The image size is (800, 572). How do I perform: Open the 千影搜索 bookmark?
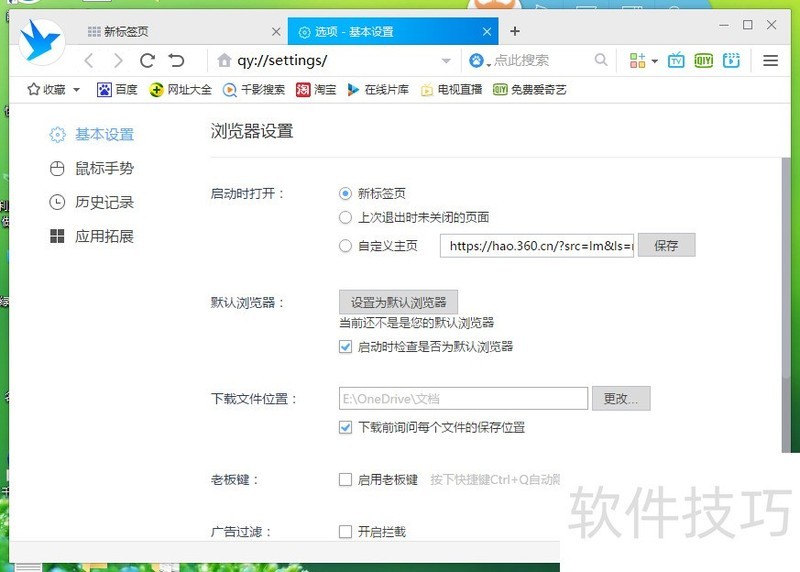(254, 90)
